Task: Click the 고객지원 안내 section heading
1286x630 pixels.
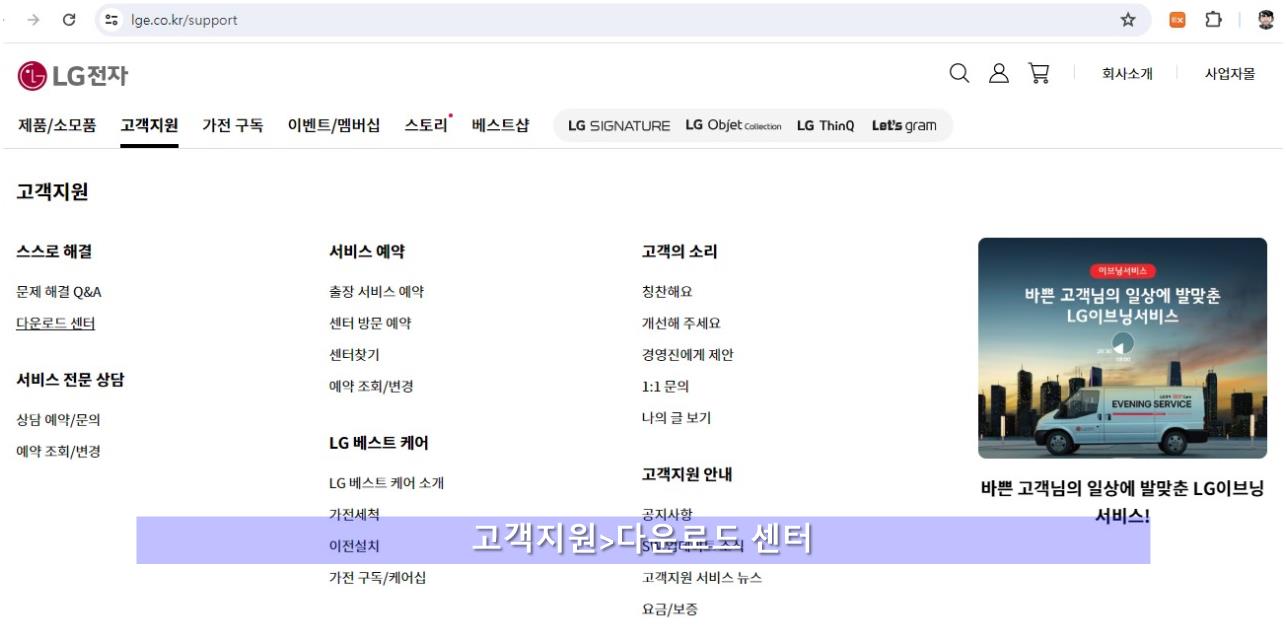Action: click(687, 474)
